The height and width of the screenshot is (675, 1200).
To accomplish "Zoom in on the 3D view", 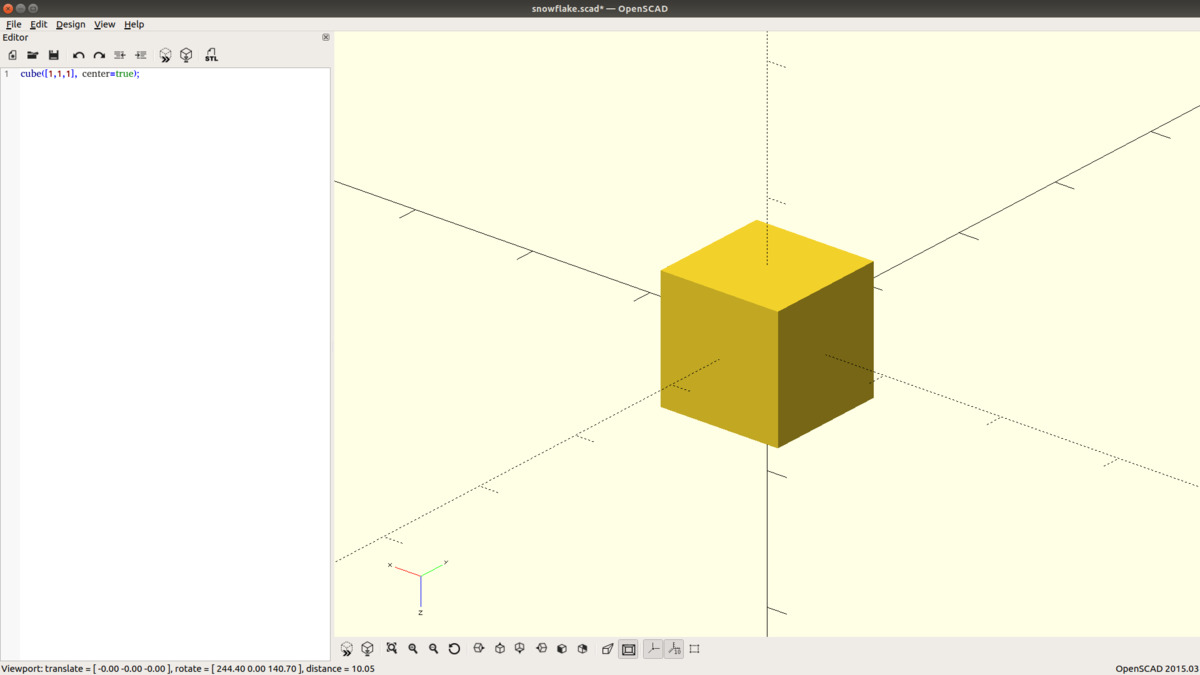I will (413, 649).
